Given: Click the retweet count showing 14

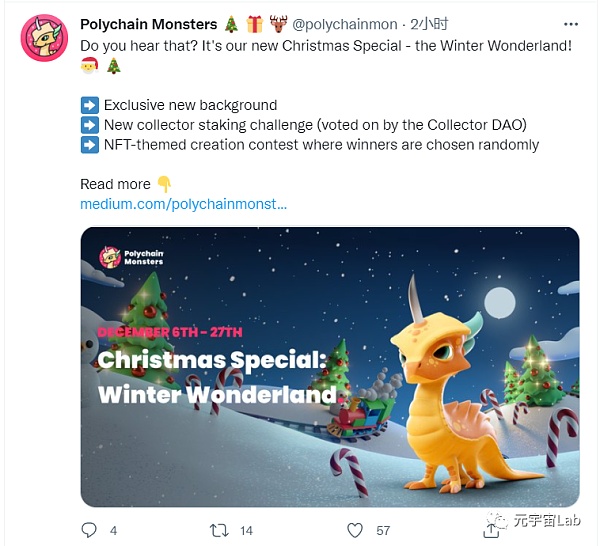Looking at the screenshot, I should (246, 530).
